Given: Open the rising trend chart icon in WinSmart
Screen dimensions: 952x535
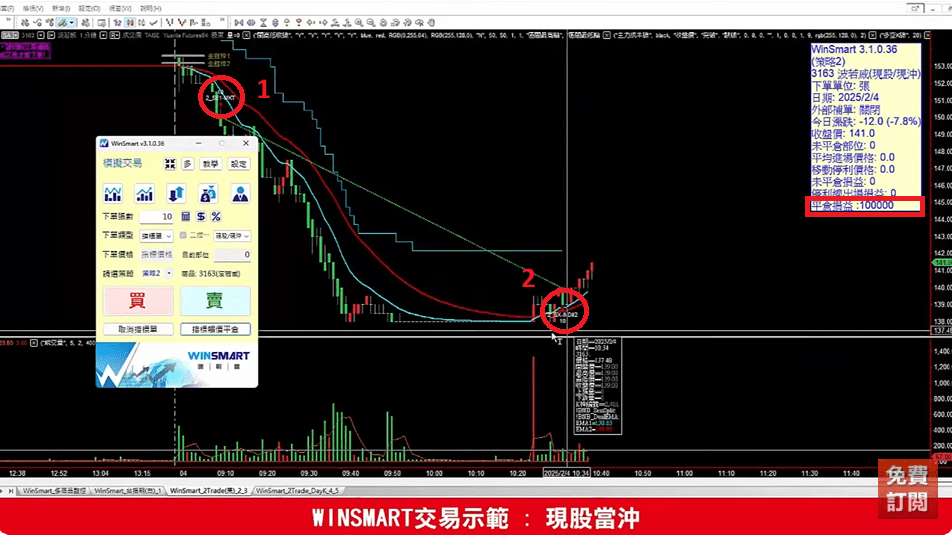Looking at the screenshot, I should [144, 194].
